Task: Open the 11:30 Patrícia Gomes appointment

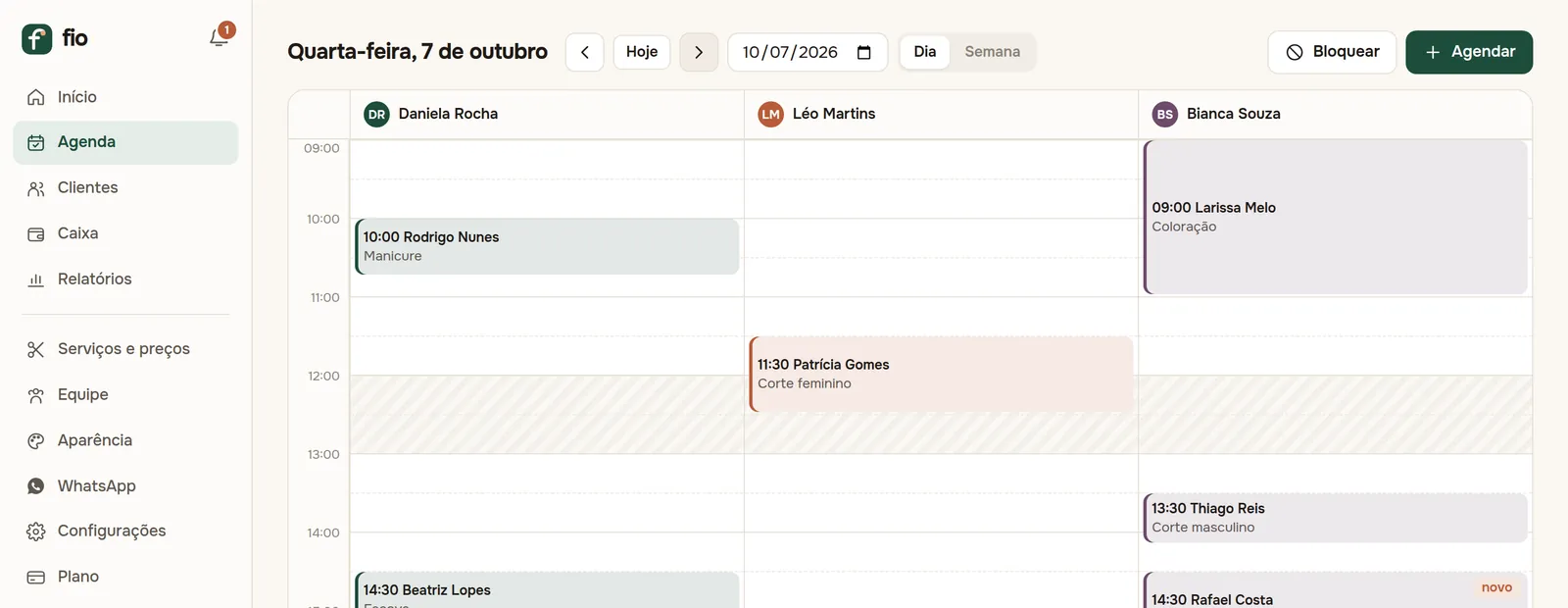Action: point(941,374)
